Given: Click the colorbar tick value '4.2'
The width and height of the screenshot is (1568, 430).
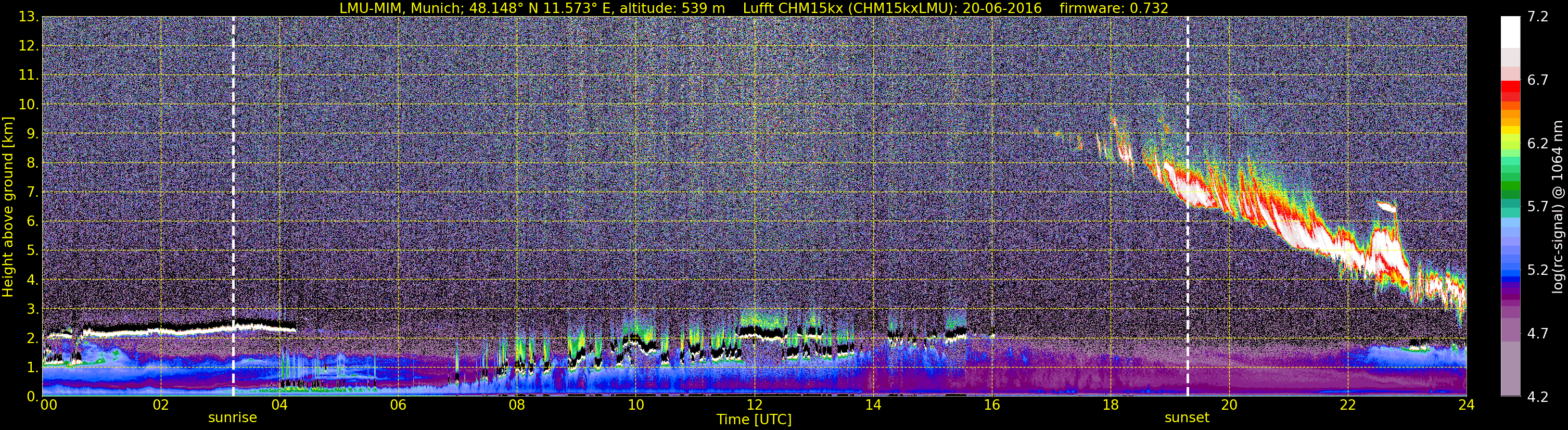Looking at the screenshot, I should (1538, 397).
